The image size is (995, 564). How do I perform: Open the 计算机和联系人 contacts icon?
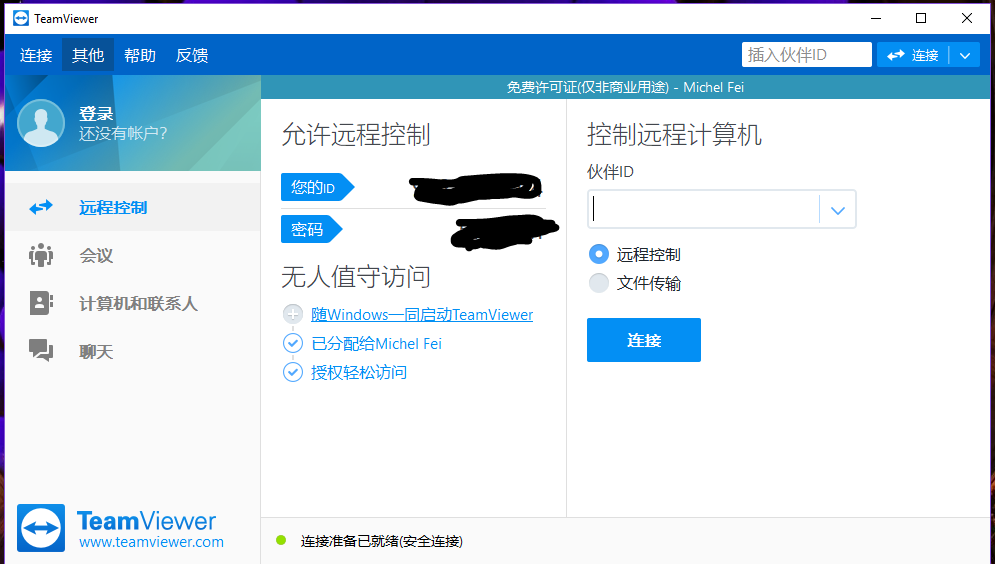[41, 303]
